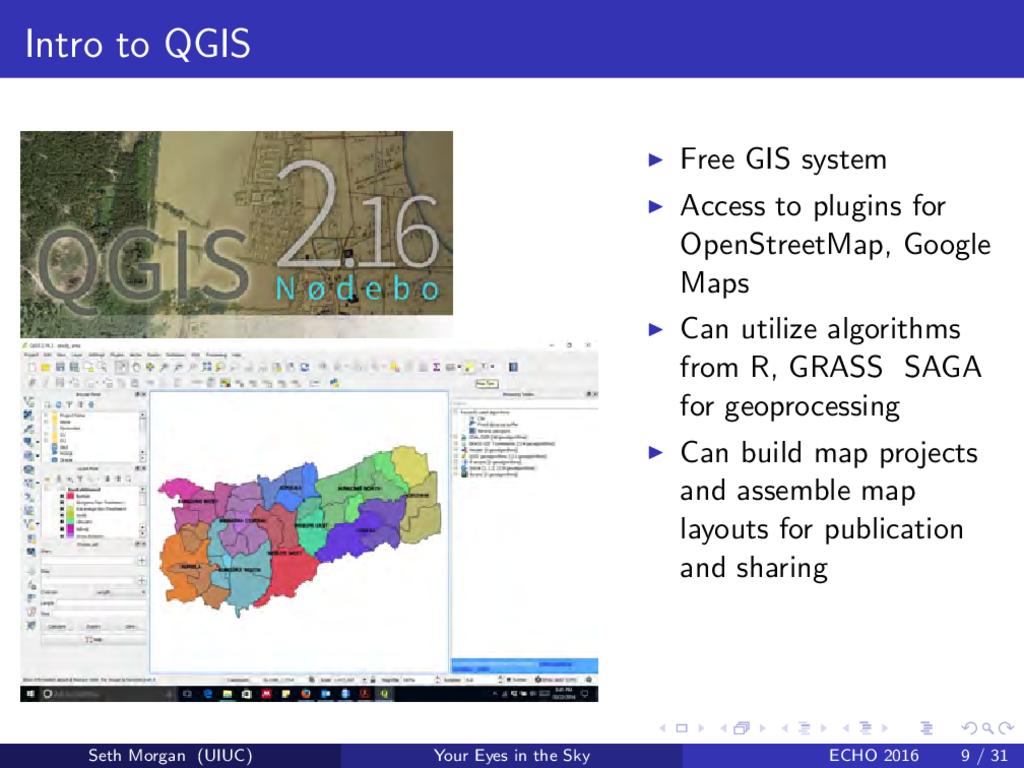The image size is (1024, 768).
Task: Click the Save Project floppy disk icon
Action: tap(60, 368)
